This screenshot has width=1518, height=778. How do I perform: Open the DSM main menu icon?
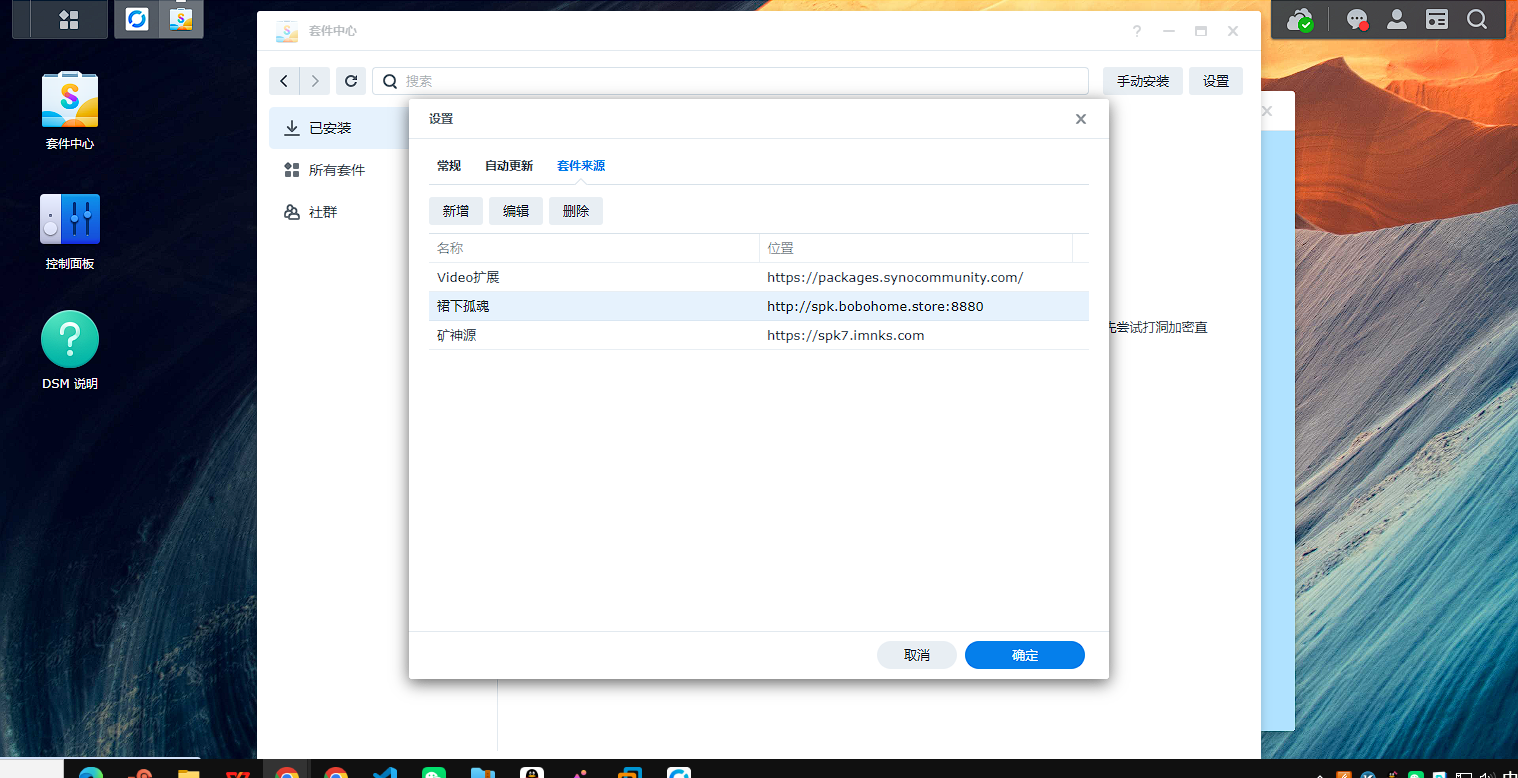pos(69,20)
